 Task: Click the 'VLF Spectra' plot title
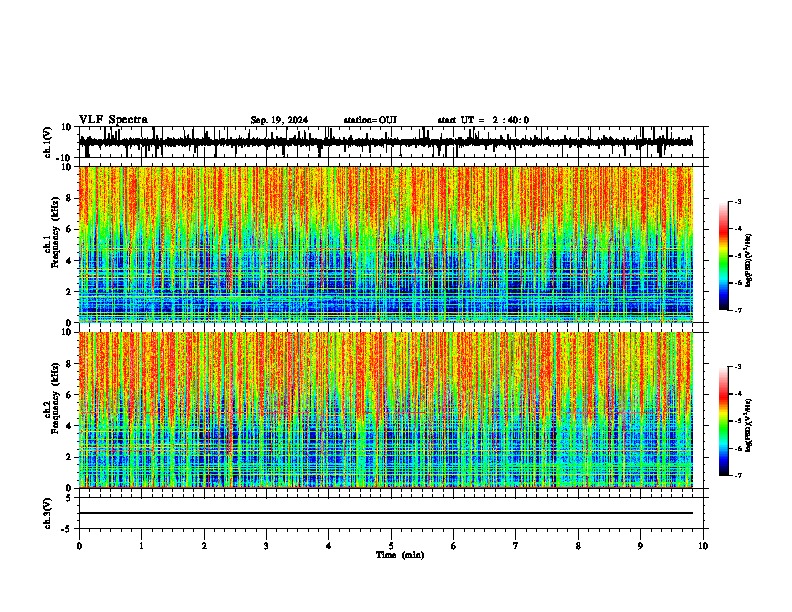coord(113,120)
